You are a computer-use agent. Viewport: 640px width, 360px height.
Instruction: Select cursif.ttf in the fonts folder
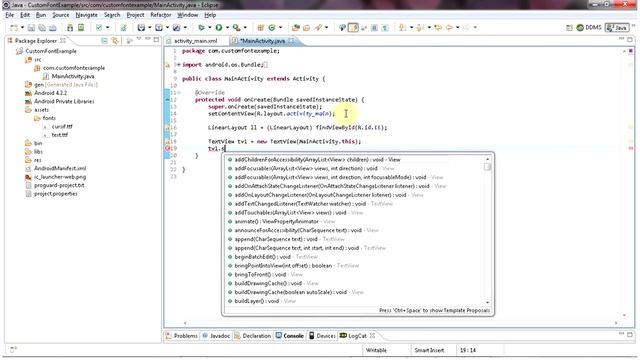click(x=62, y=127)
